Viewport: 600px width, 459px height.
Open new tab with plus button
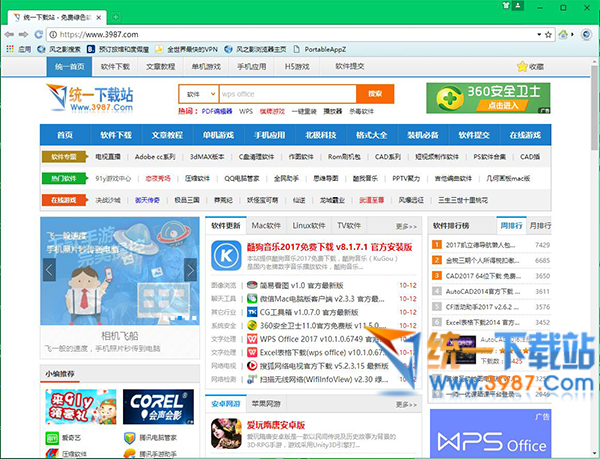(116, 17)
